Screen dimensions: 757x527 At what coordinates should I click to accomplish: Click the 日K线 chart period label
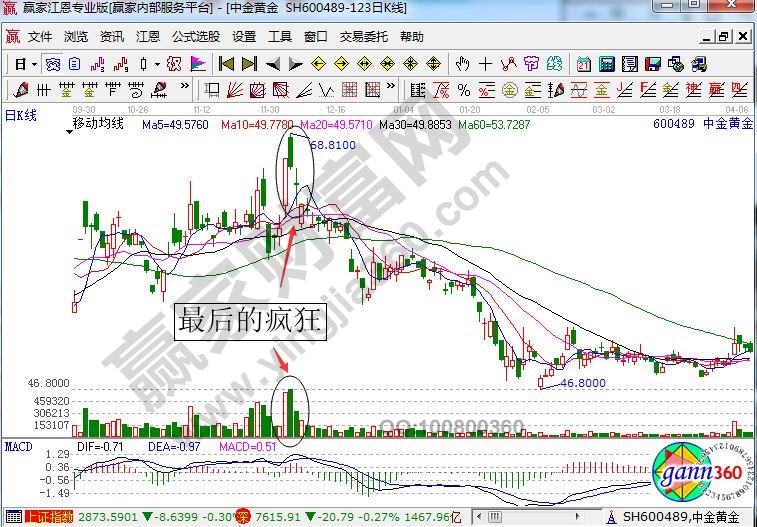[x=20, y=114]
